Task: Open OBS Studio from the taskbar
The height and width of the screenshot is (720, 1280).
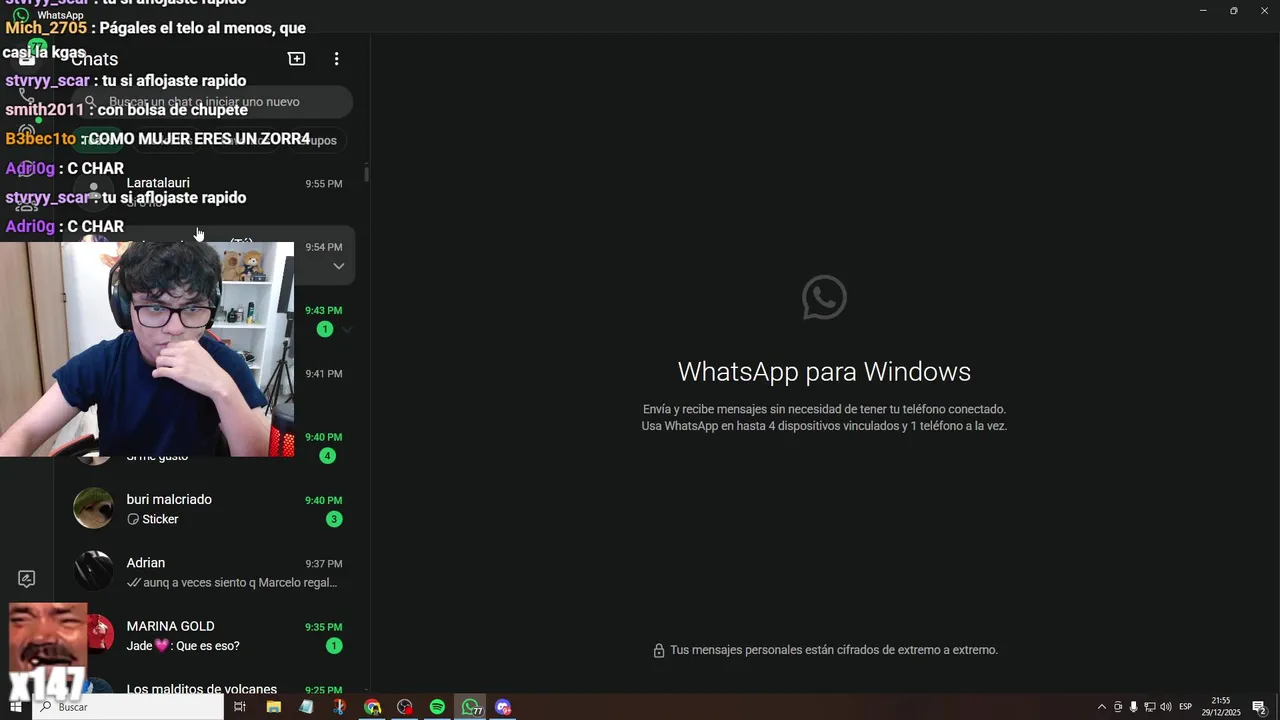Action: pyautogui.click(x=404, y=707)
